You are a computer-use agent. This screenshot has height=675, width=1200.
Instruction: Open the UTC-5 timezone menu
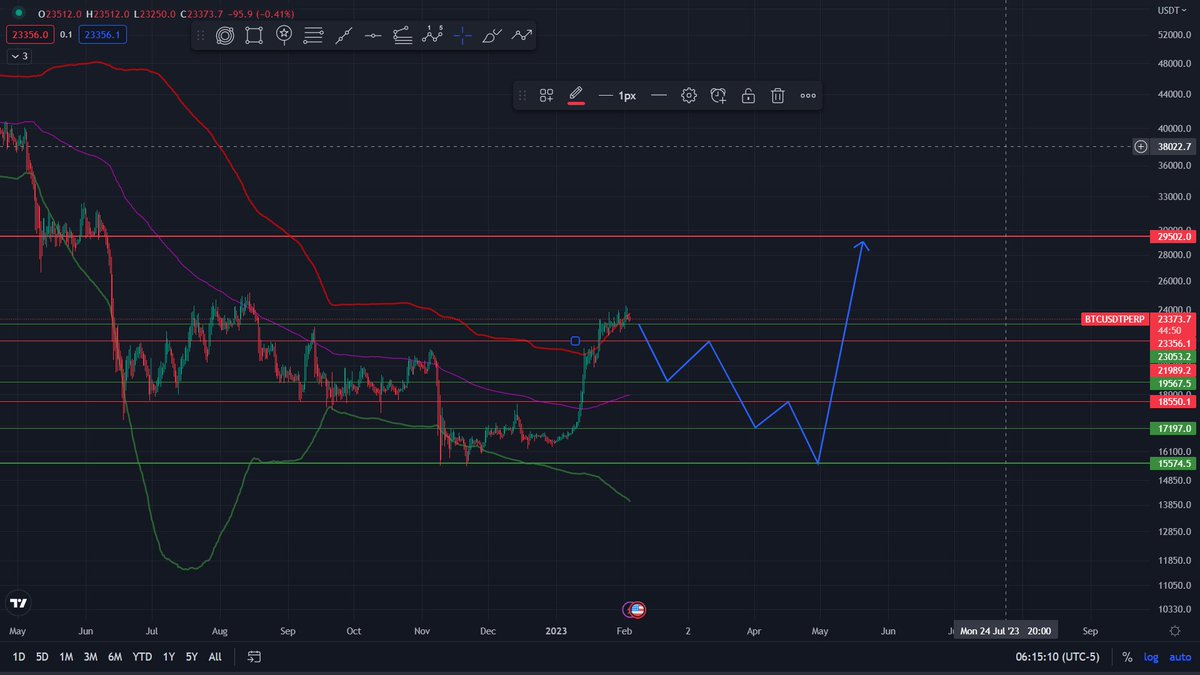pos(1057,657)
